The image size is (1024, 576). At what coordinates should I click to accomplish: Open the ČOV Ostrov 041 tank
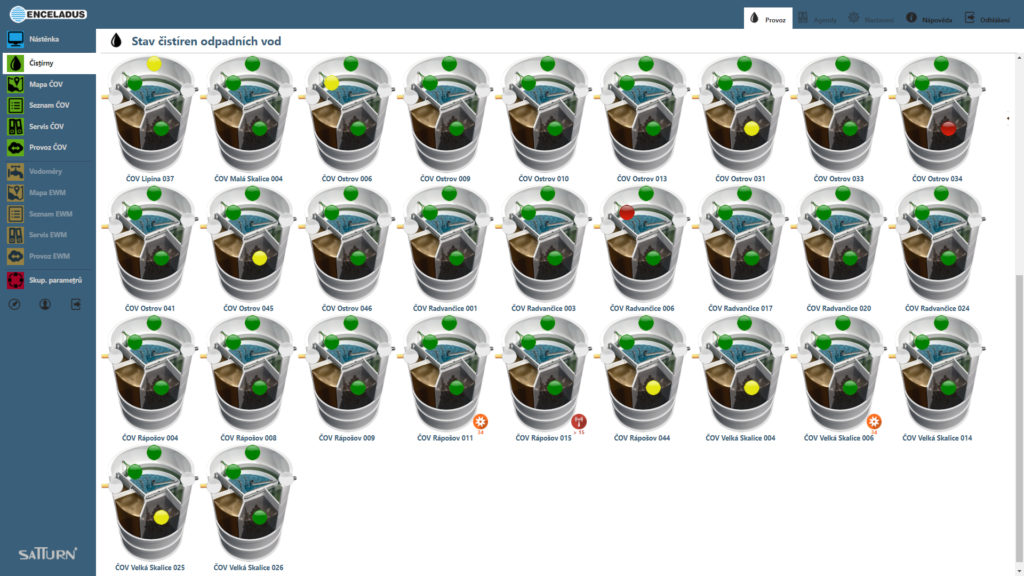[150, 244]
